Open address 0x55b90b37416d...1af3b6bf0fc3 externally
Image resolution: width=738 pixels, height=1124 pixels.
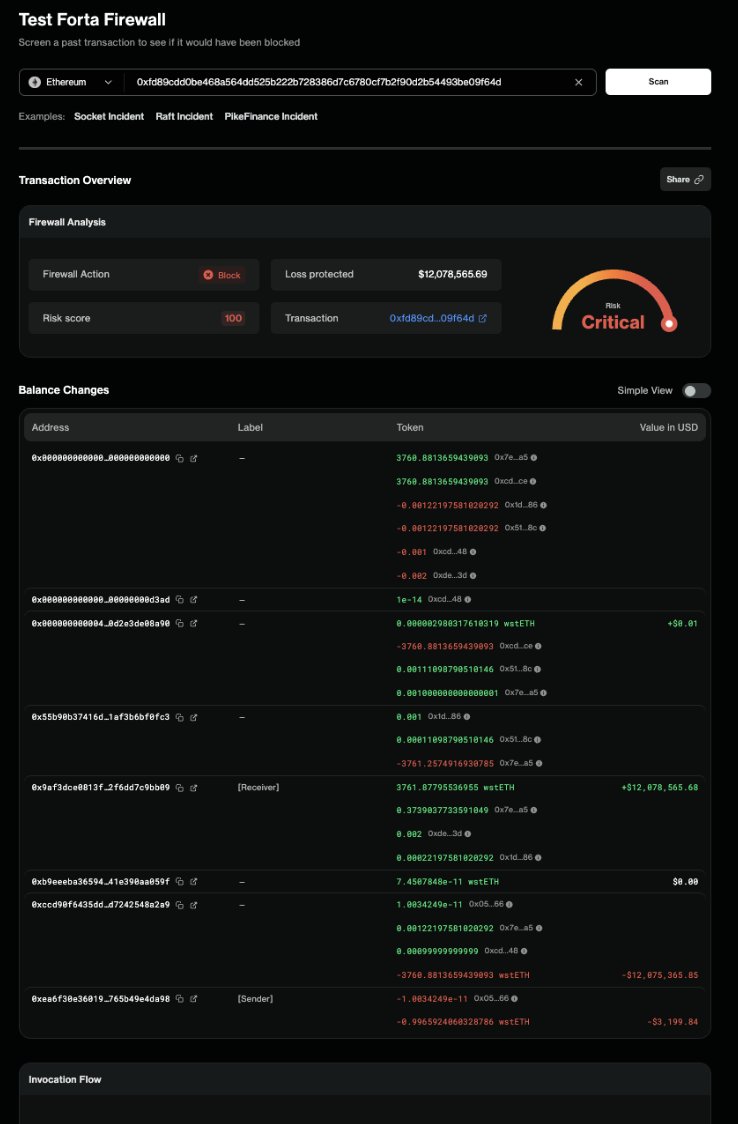193,717
